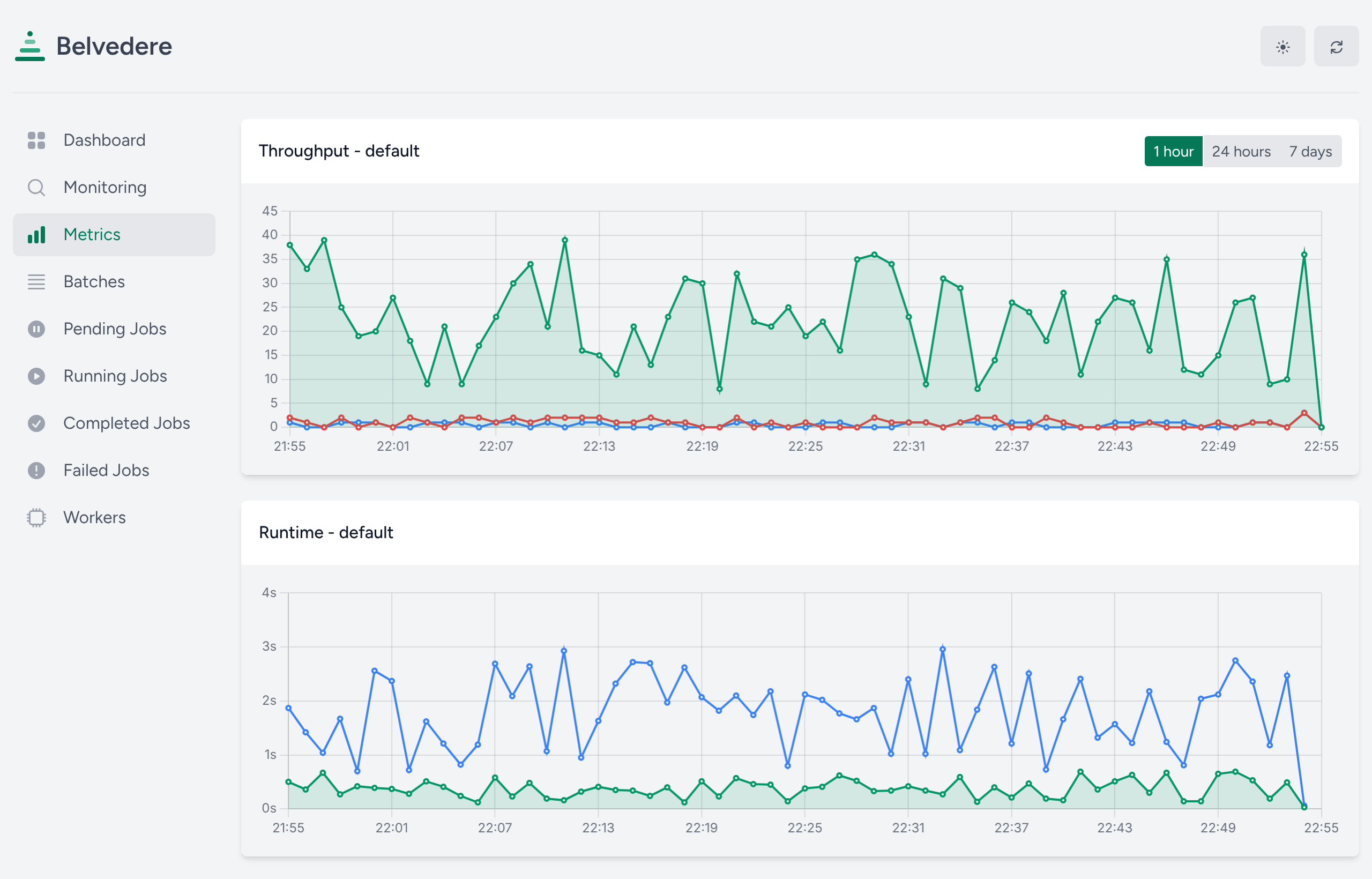The height and width of the screenshot is (879, 1372).
Task: Toggle light/dark theme sun icon
Action: (1282, 47)
